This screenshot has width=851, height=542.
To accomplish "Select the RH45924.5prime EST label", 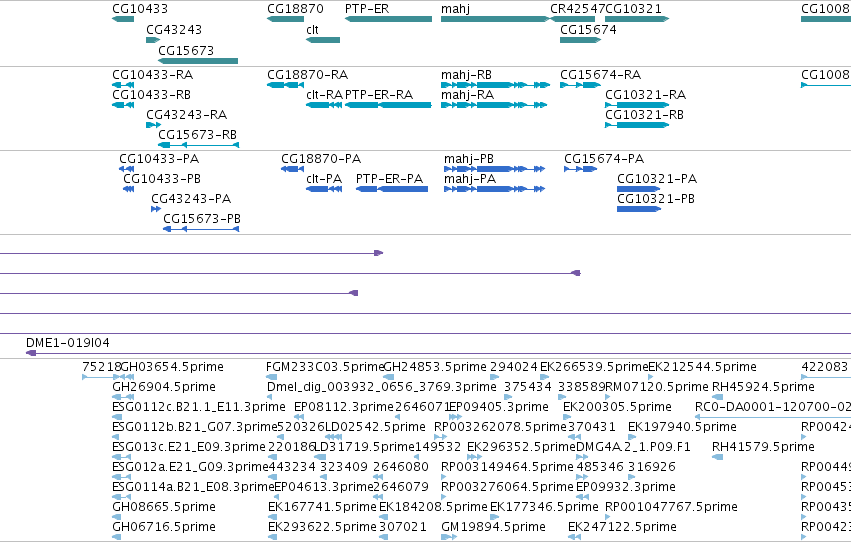I will pyautogui.click(x=763, y=387).
